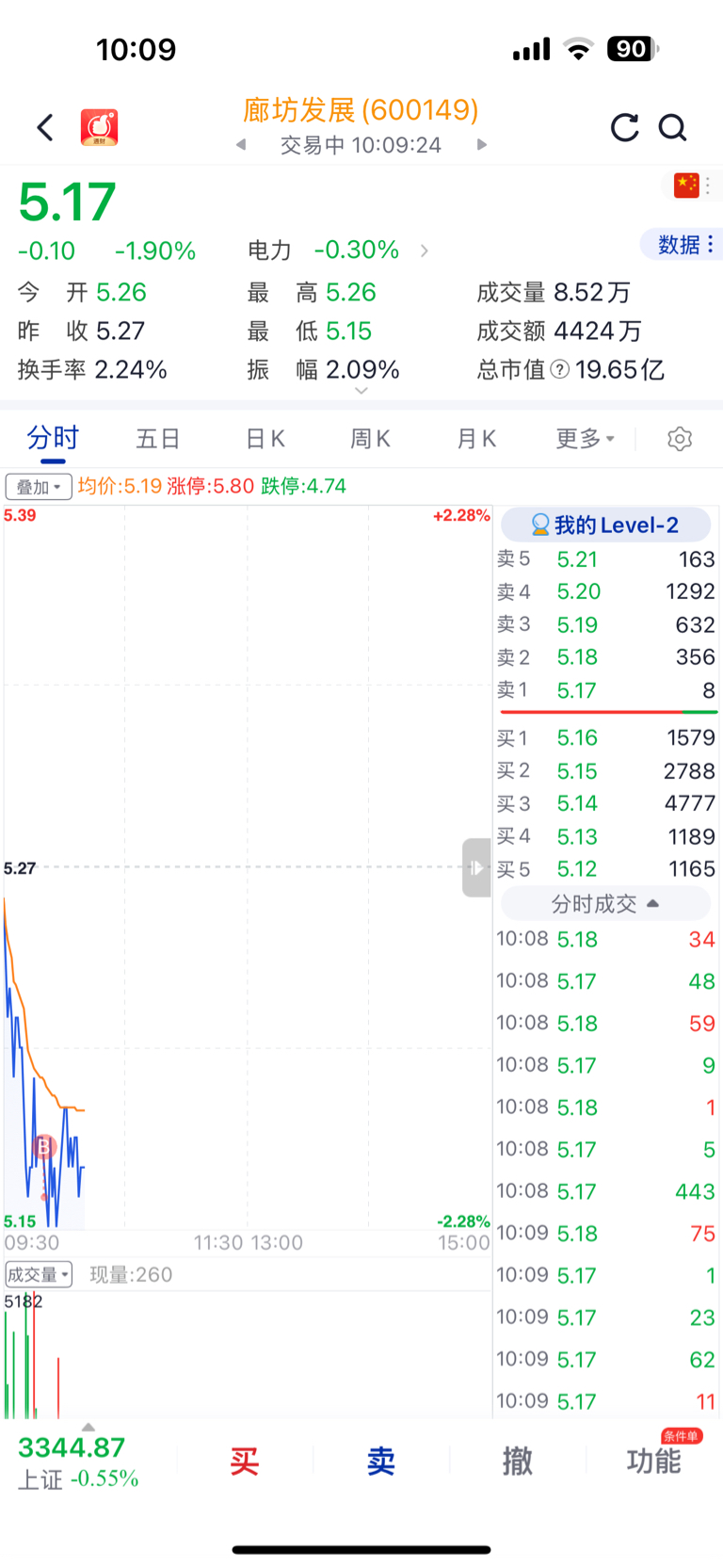This screenshot has width=723, height=1568.
Task: Refresh the stock quote
Action: pyautogui.click(x=624, y=127)
